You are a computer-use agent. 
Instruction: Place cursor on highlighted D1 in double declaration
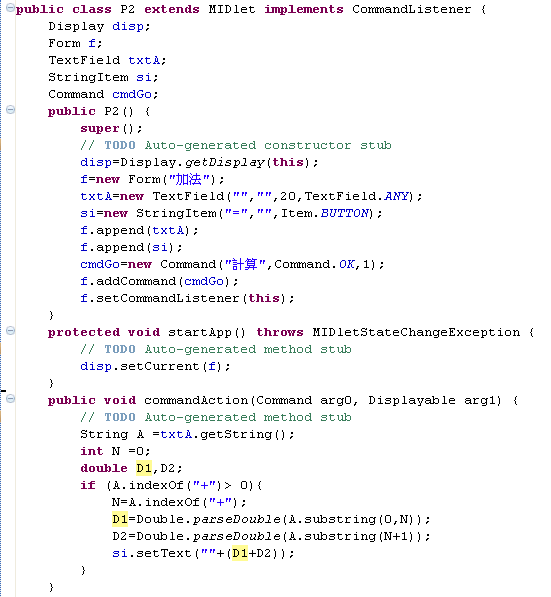(x=144, y=468)
